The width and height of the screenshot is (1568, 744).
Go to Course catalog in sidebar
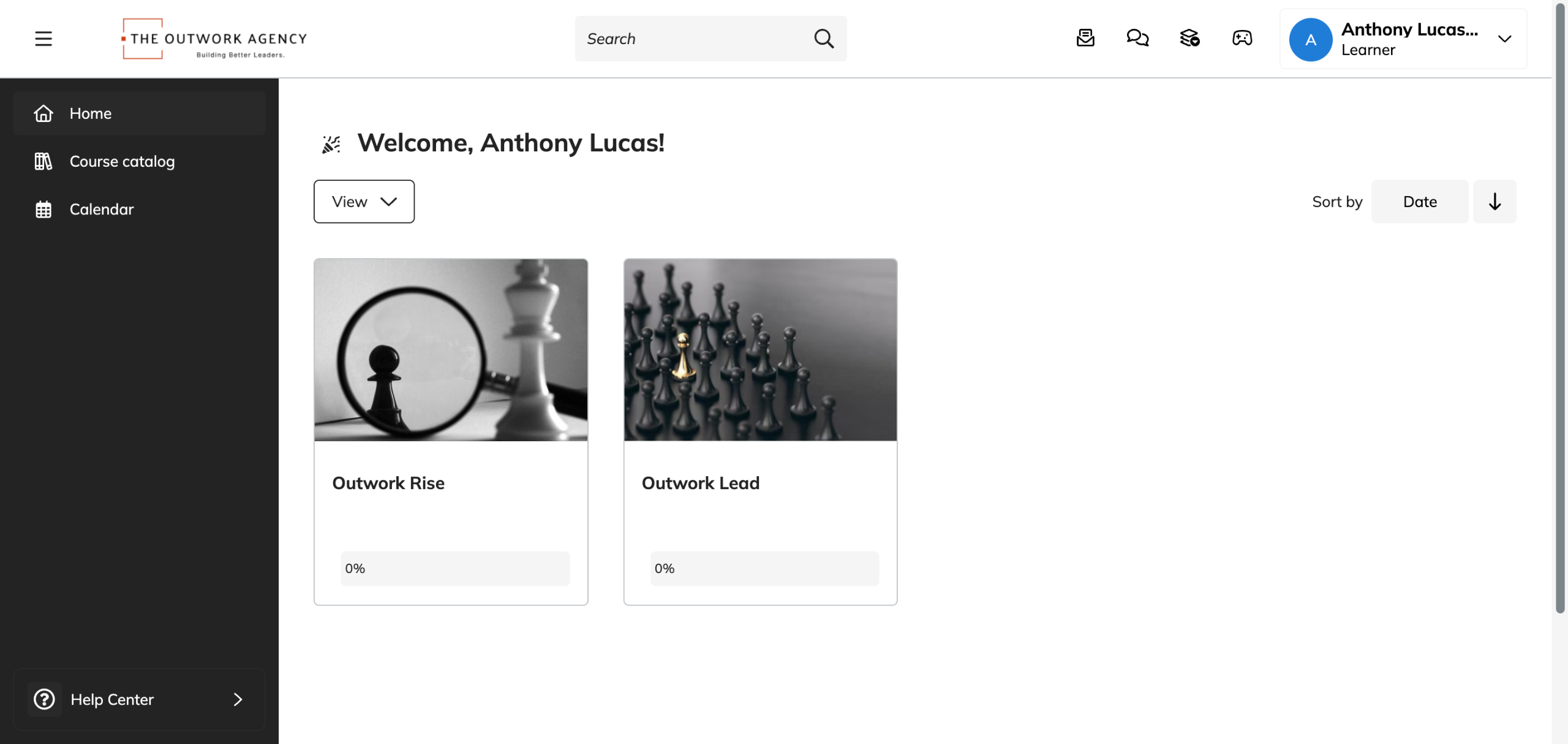[122, 161]
